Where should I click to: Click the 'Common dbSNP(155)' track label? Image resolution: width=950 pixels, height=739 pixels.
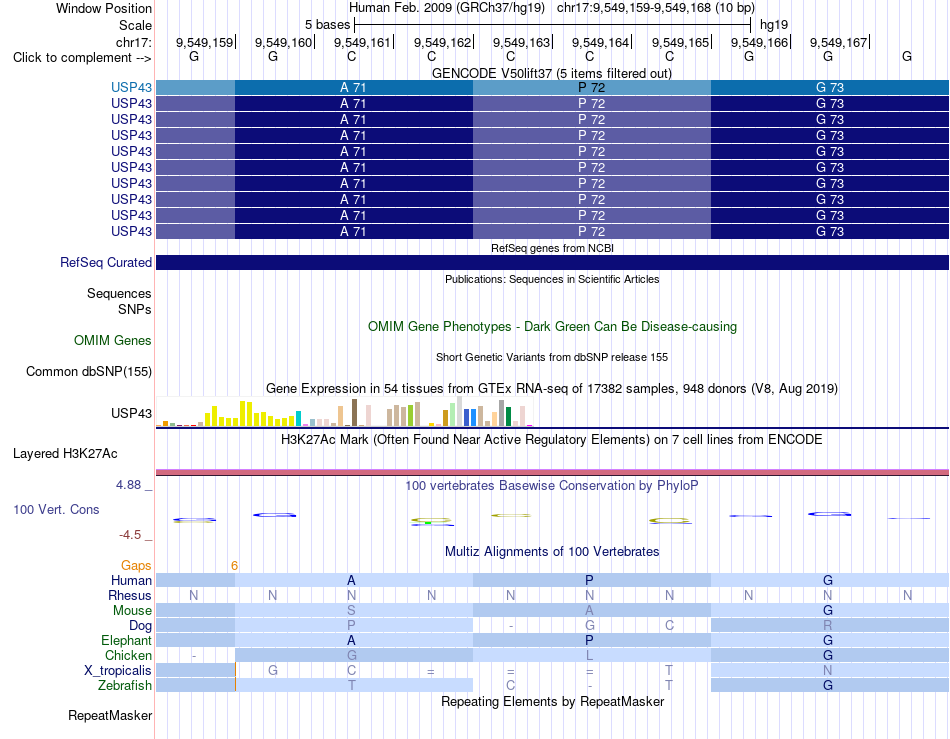click(88, 371)
